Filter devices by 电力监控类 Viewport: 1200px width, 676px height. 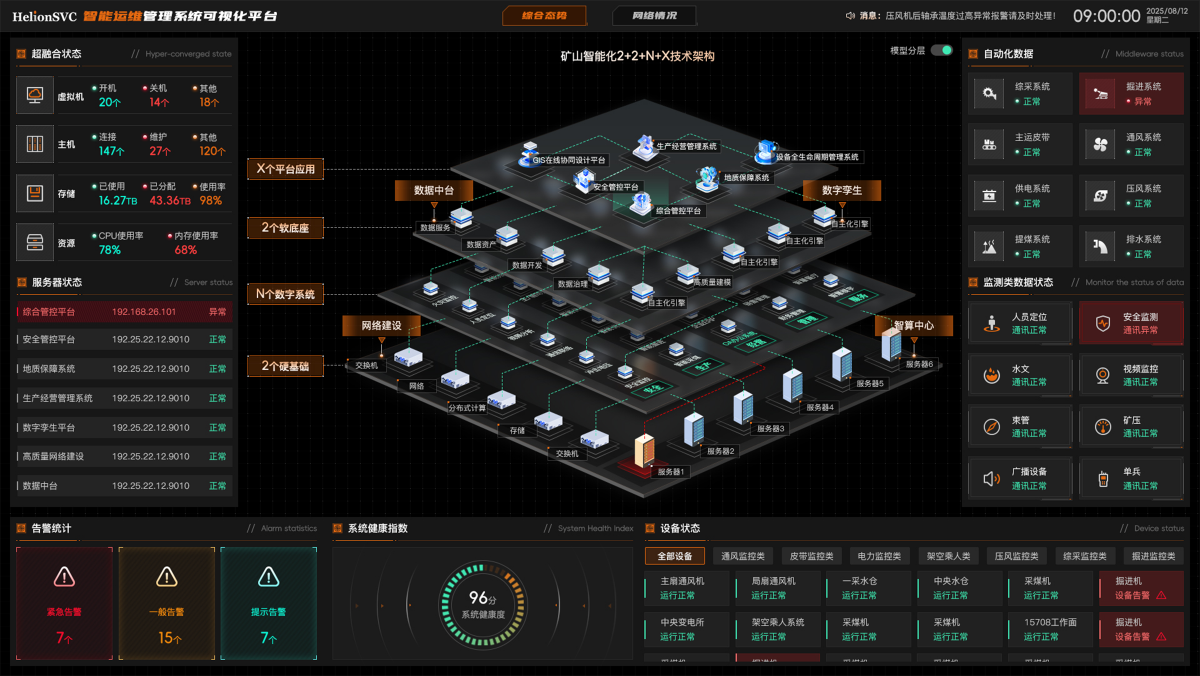point(879,556)
